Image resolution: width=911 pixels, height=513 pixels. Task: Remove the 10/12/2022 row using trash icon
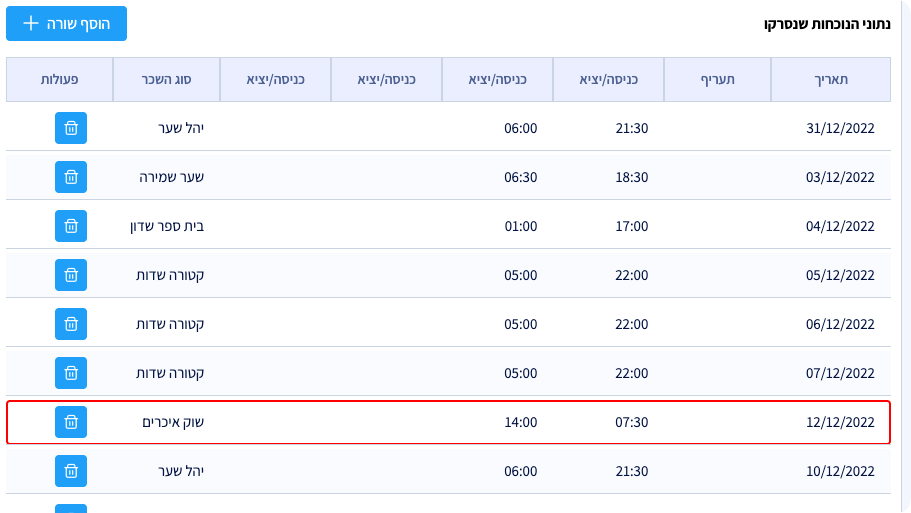(71, 471)
